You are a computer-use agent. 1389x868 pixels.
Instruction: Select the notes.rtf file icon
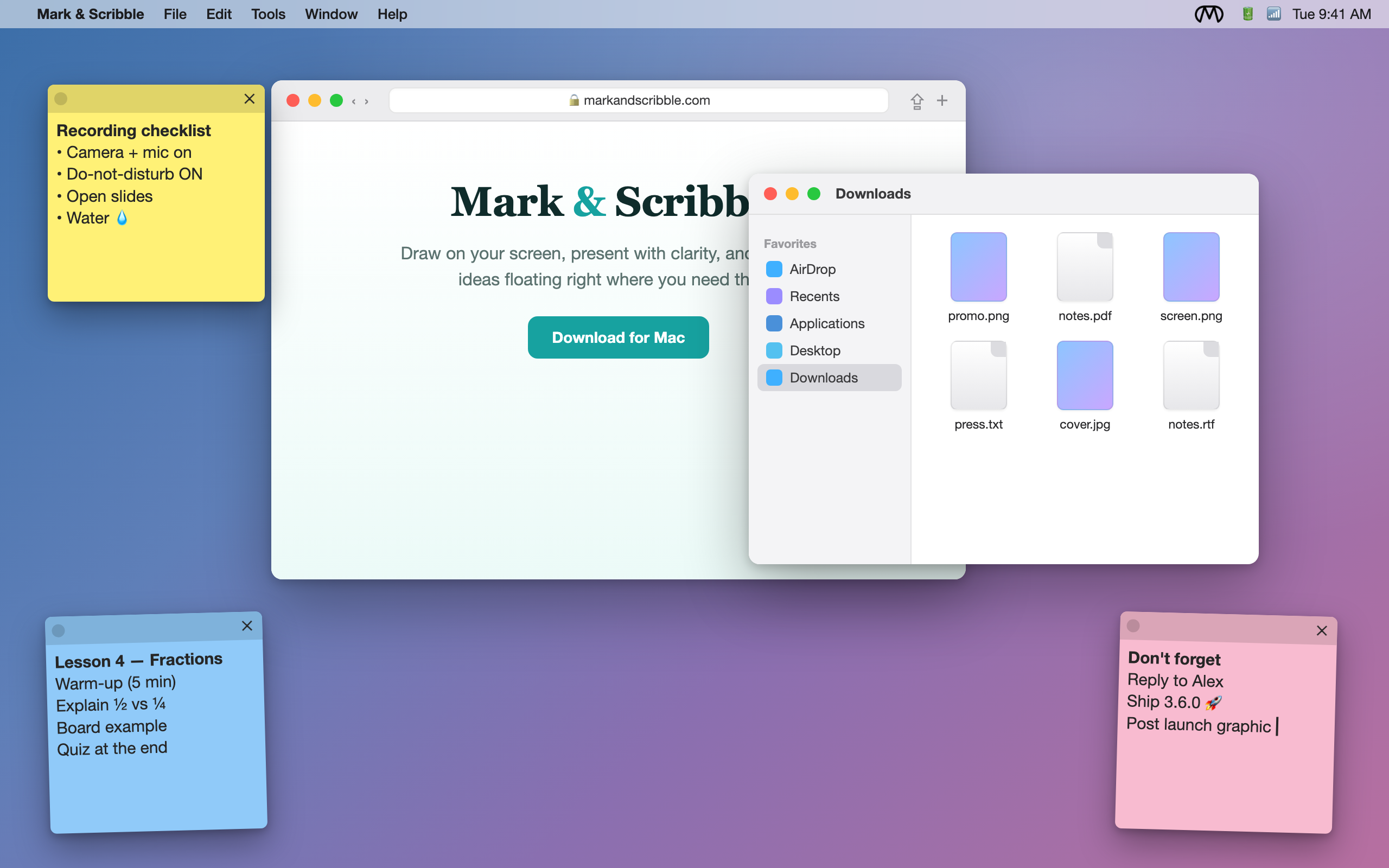click(x=1191, y=375)
